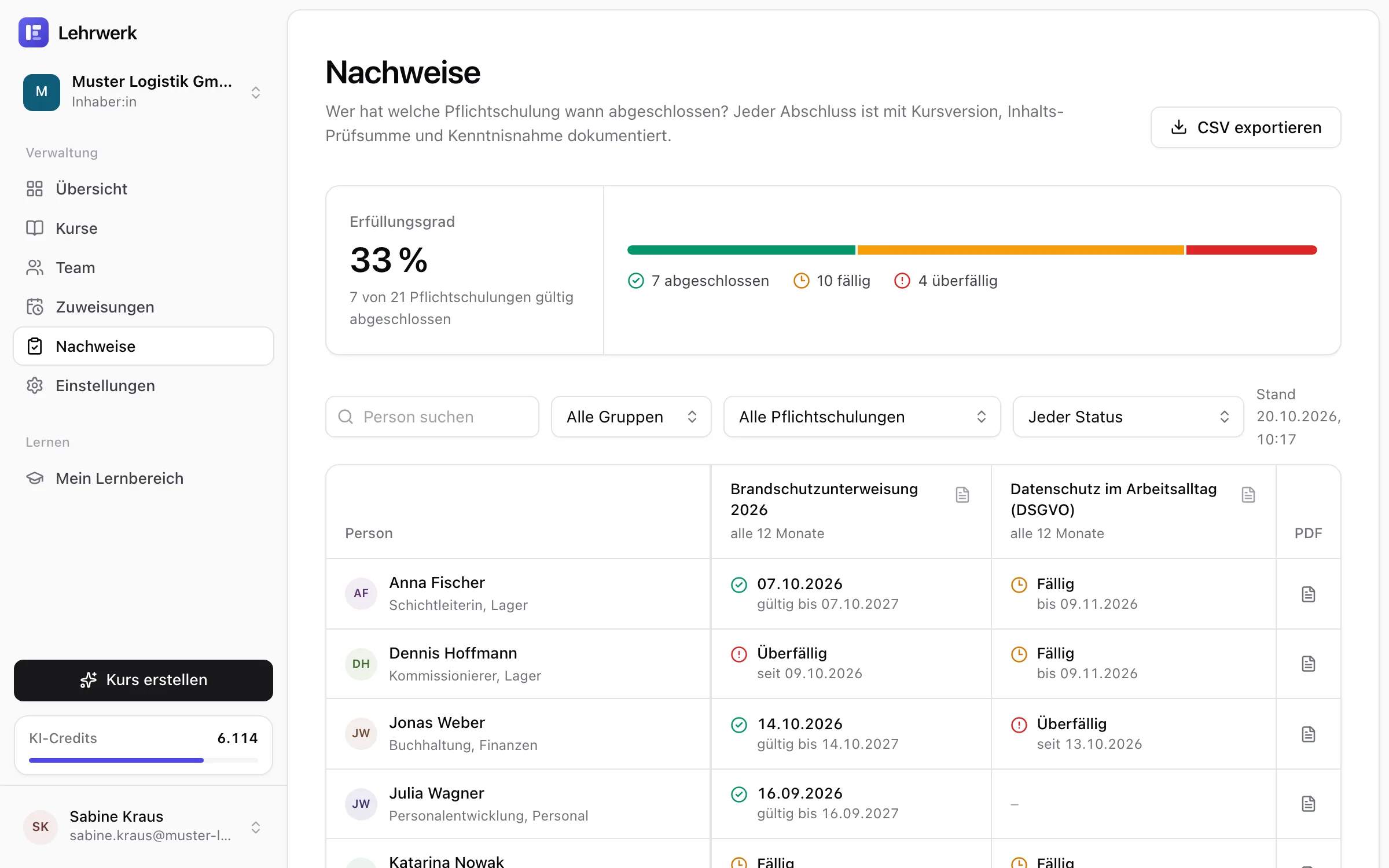The width and height of the screenshot is (1389, 868).
Task: Open Einstellungen in sidebar
Action: coord(143,385)
